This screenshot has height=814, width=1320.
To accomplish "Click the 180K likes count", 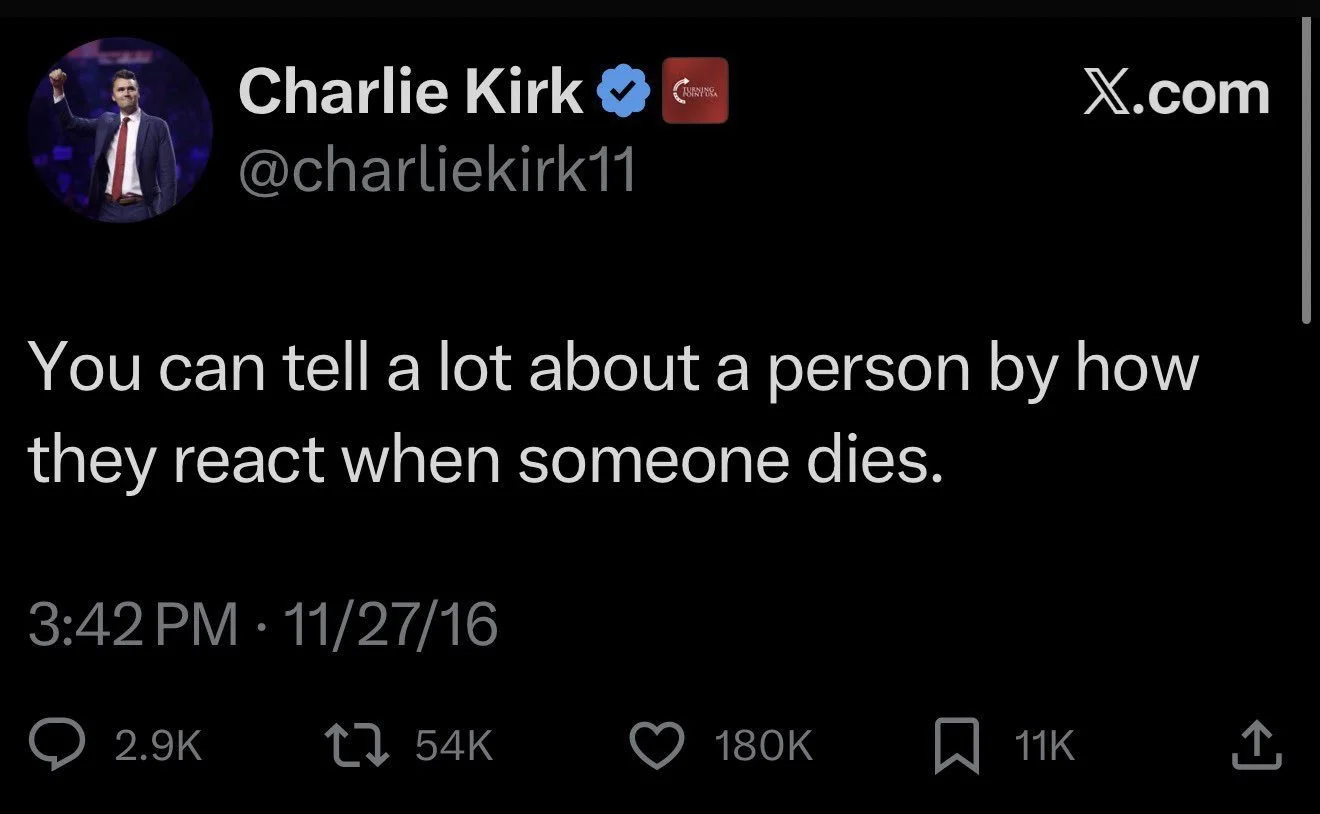I will (x=764, y=746).
